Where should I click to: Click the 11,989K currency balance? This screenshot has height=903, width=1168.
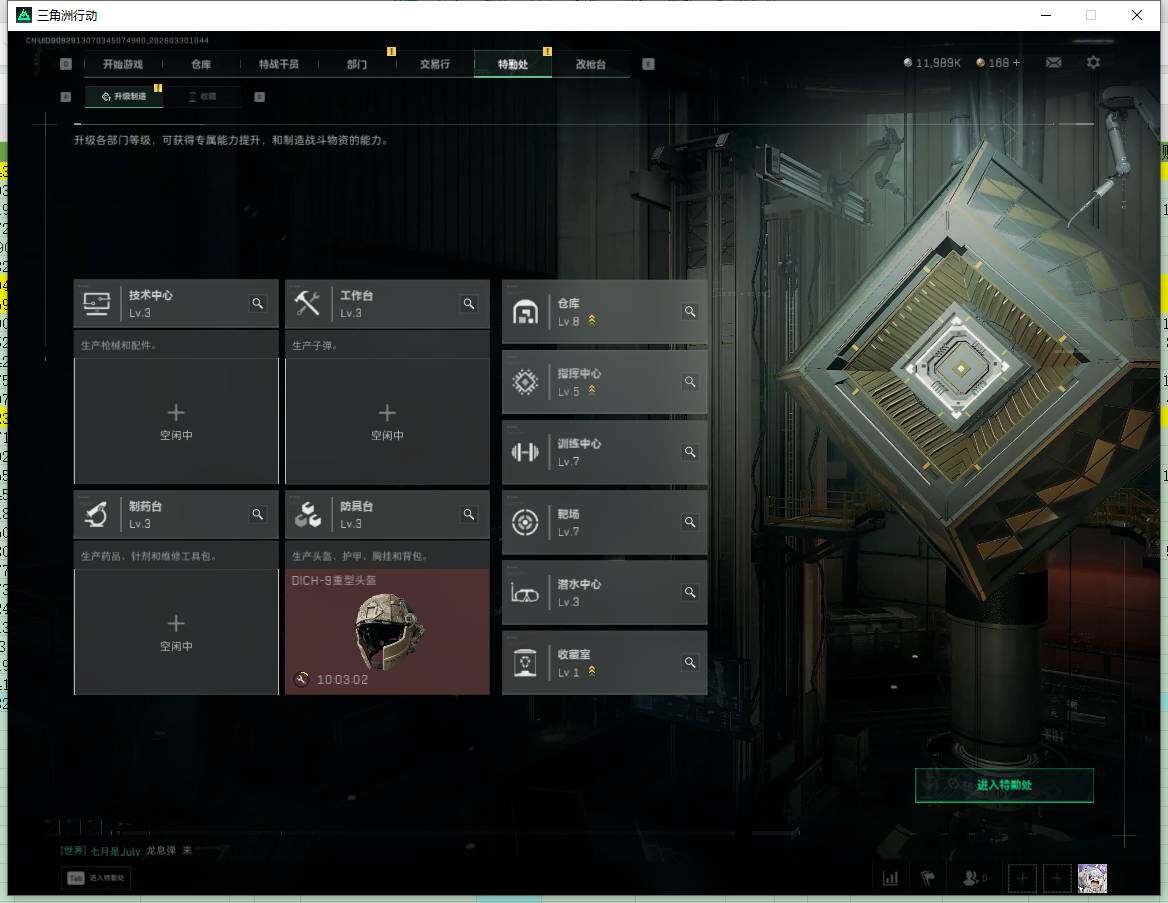pos(932,63)
